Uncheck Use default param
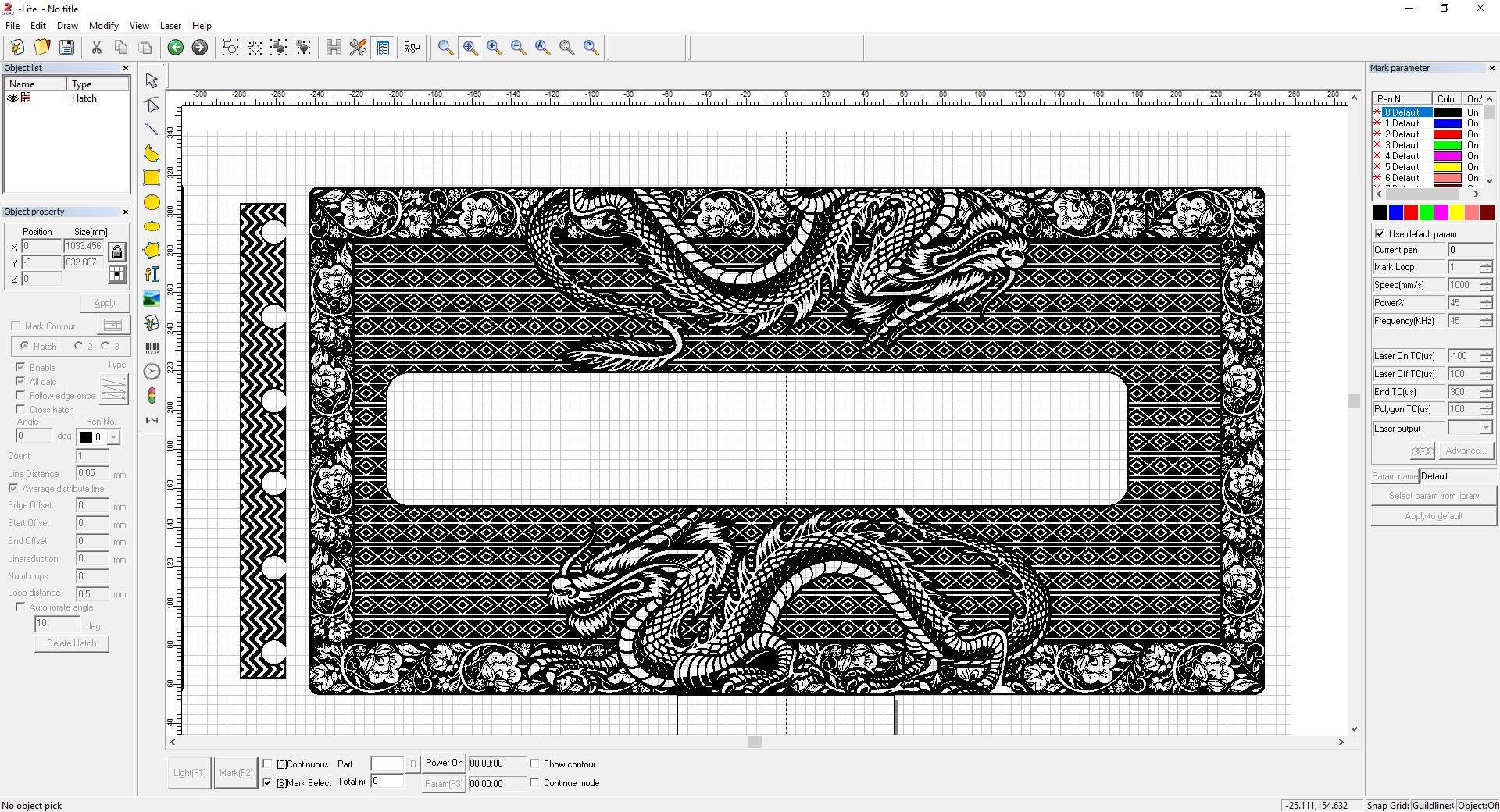The width and height of the screenshot is (1500, 812). point(1380,233)
